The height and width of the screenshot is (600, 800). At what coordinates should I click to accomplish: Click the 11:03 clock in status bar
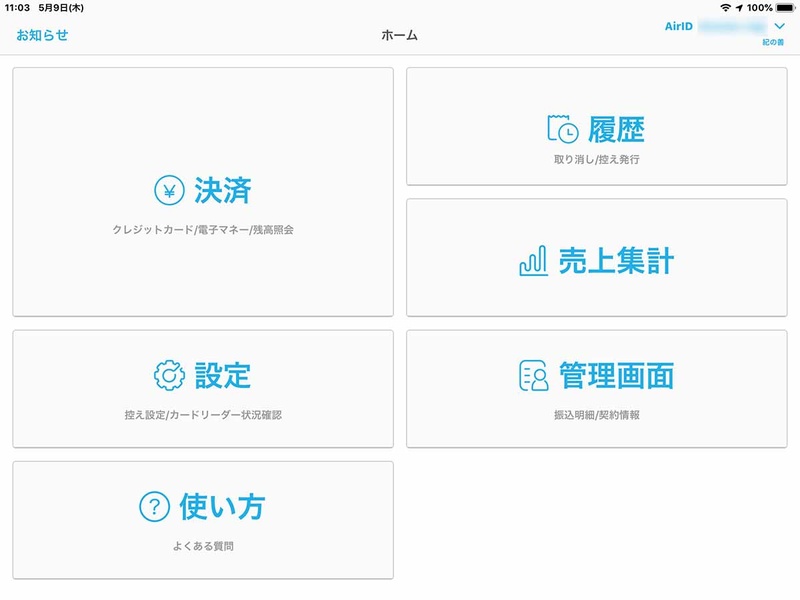[18, 10]
